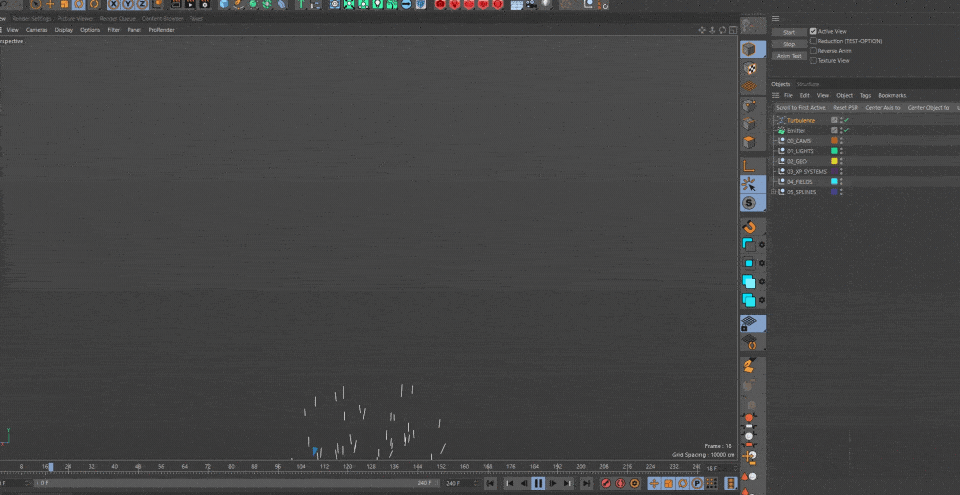Click the camera object icon in toolbar

click(x=531, y=4)
